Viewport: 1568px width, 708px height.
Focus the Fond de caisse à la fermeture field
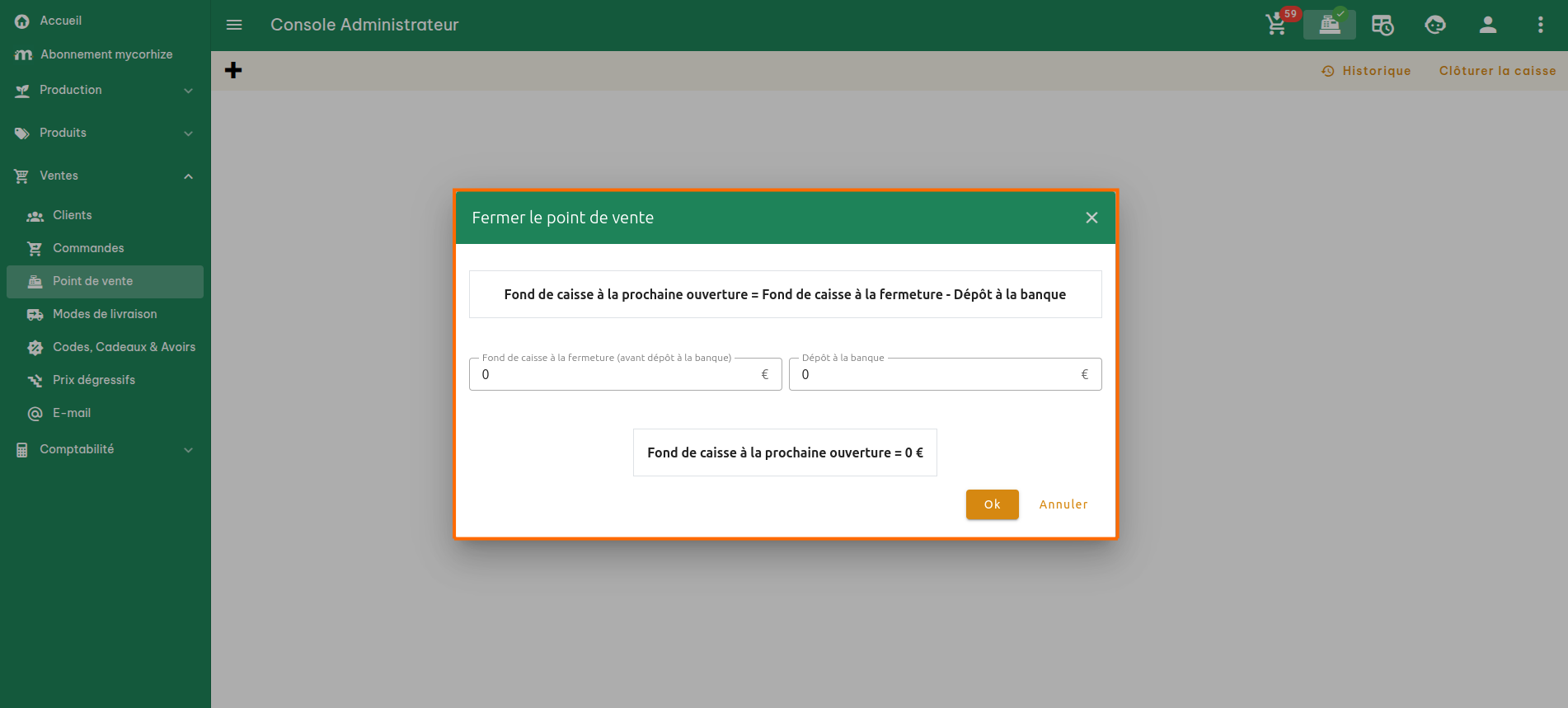626,374
